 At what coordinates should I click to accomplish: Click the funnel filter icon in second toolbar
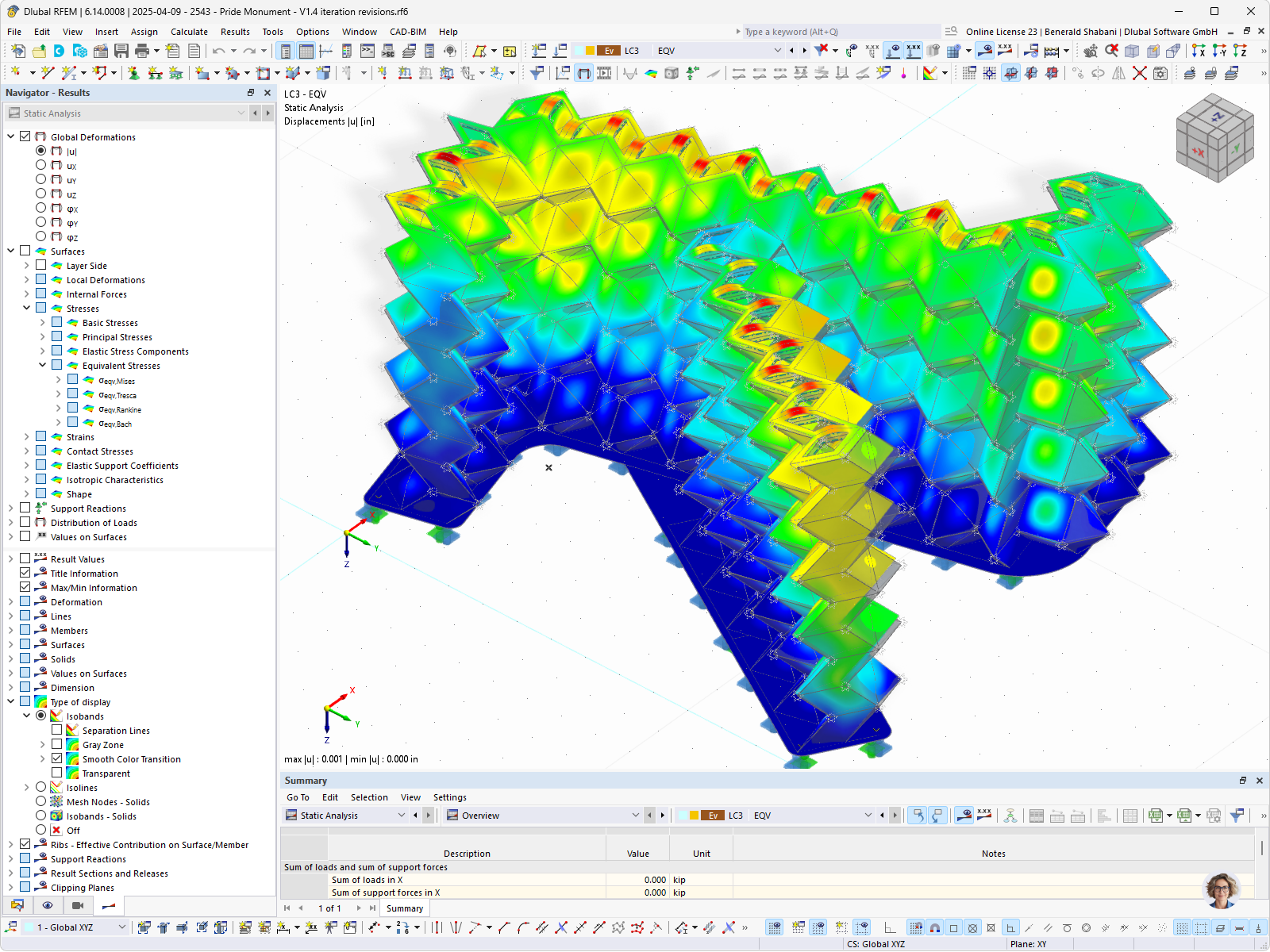pos(537,73)
